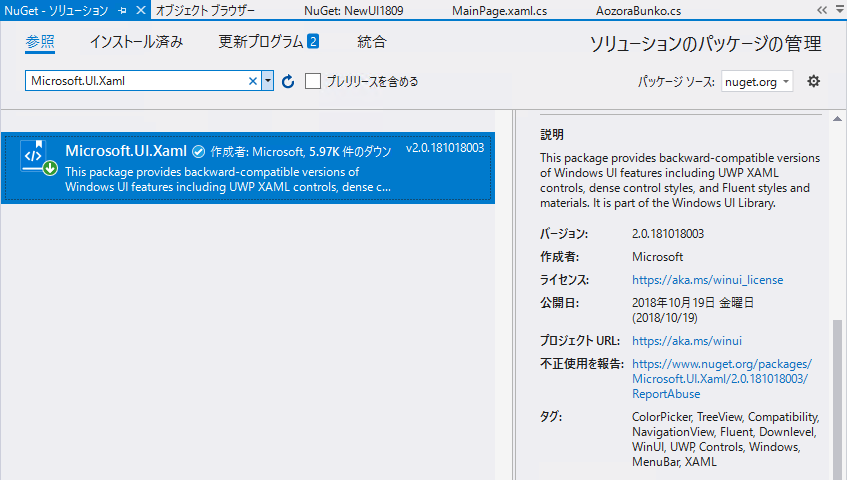This screenshot has height=480, width=847.
Task: Click the detail pane vertical scrollbar thumb
Action: (837, 400)
